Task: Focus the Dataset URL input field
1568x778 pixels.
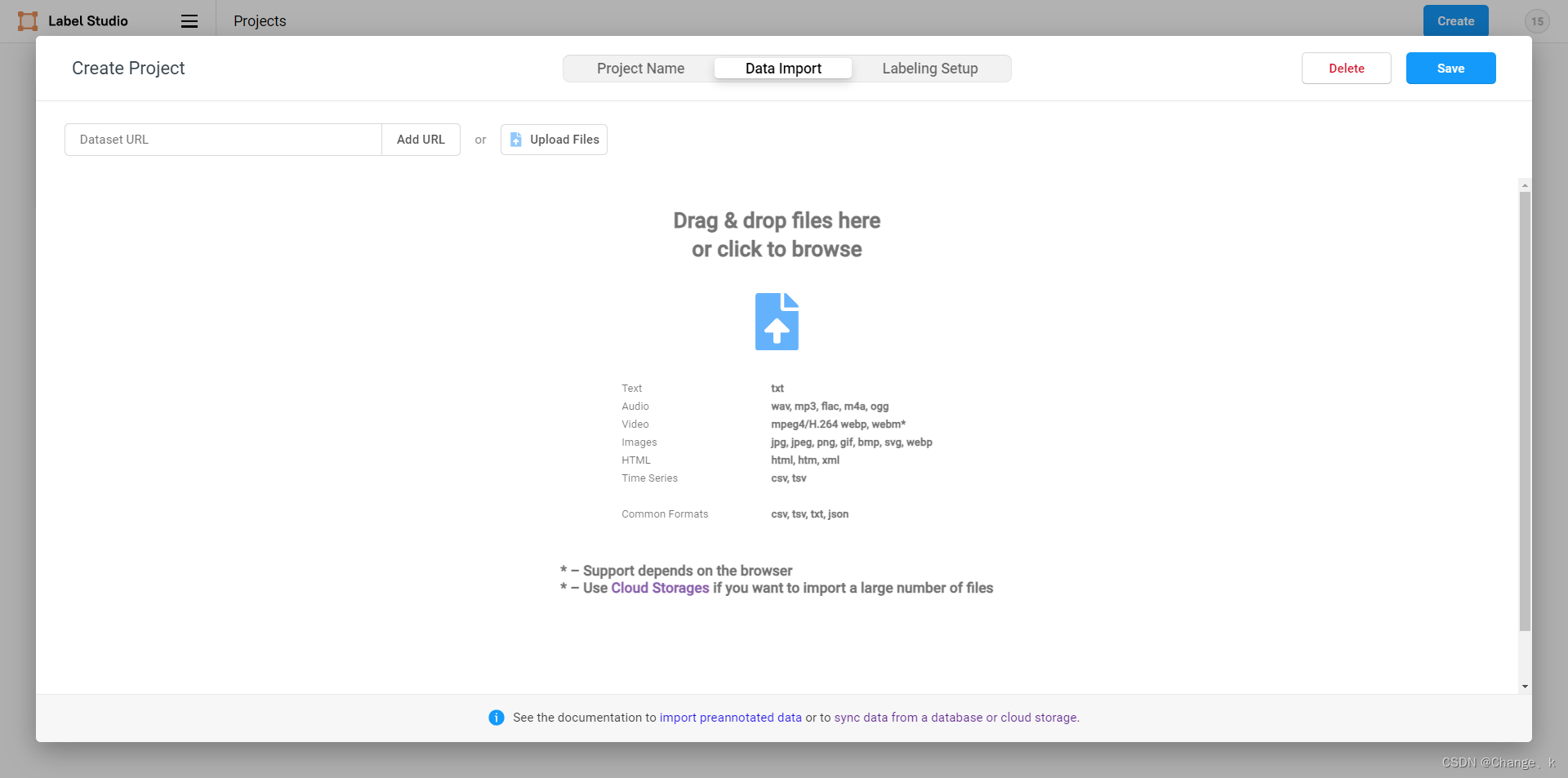Action: 223,140
